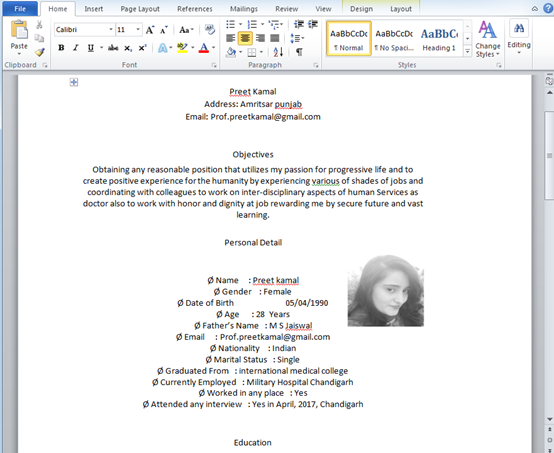The height and width of the screenshot is (453, 554).
Task: Click the red Font Color button
Action: point(204,48)
